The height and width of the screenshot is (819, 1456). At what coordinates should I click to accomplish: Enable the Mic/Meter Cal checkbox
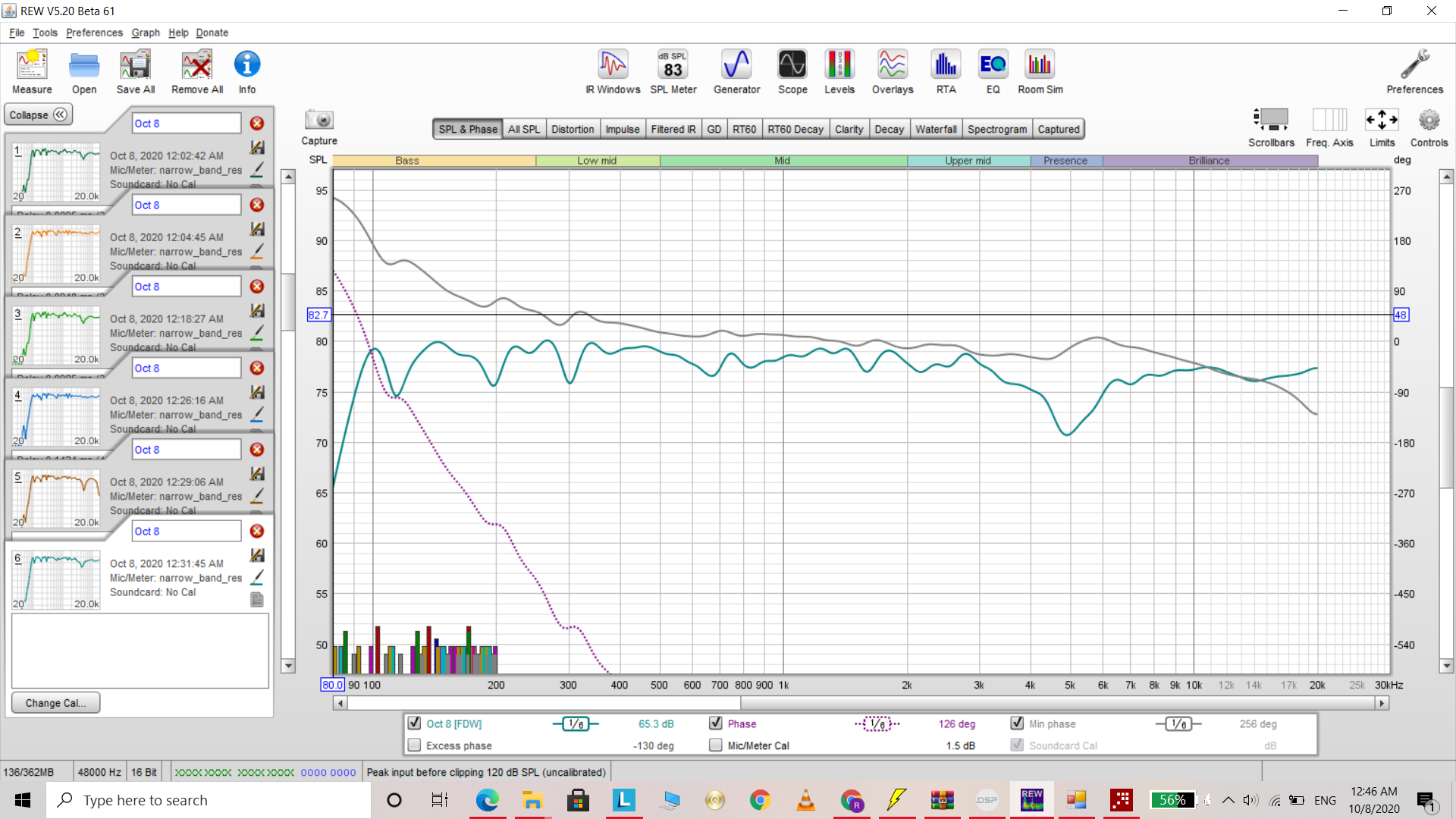715,745
